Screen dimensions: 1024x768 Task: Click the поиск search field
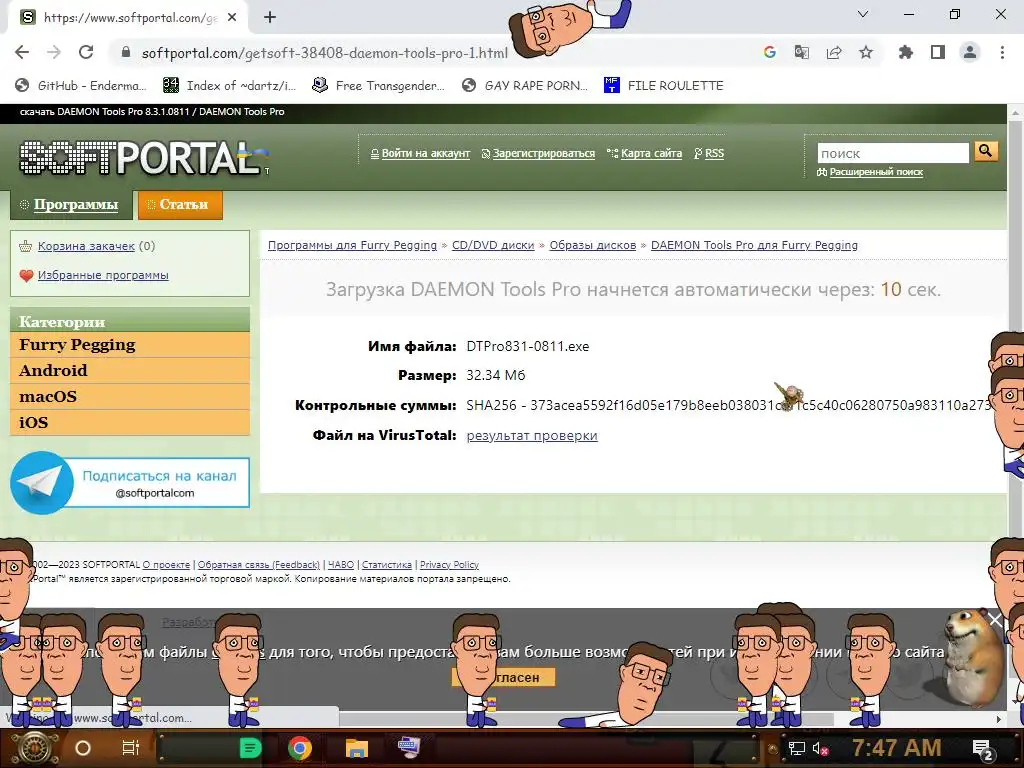(x=893, y=153)
